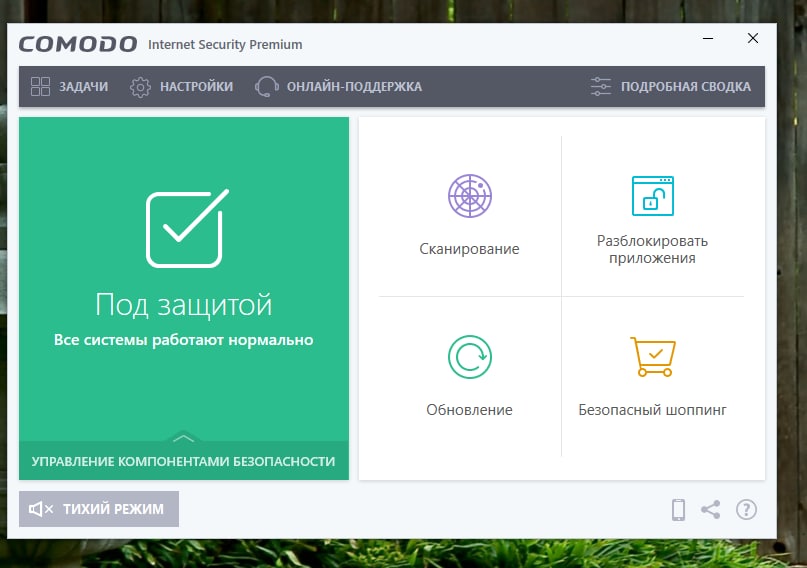The image size is (807, 568).
Task: Select ОНЛАЙН-ПОДДЕРЖКА label
Action: (x=354, y=87)
